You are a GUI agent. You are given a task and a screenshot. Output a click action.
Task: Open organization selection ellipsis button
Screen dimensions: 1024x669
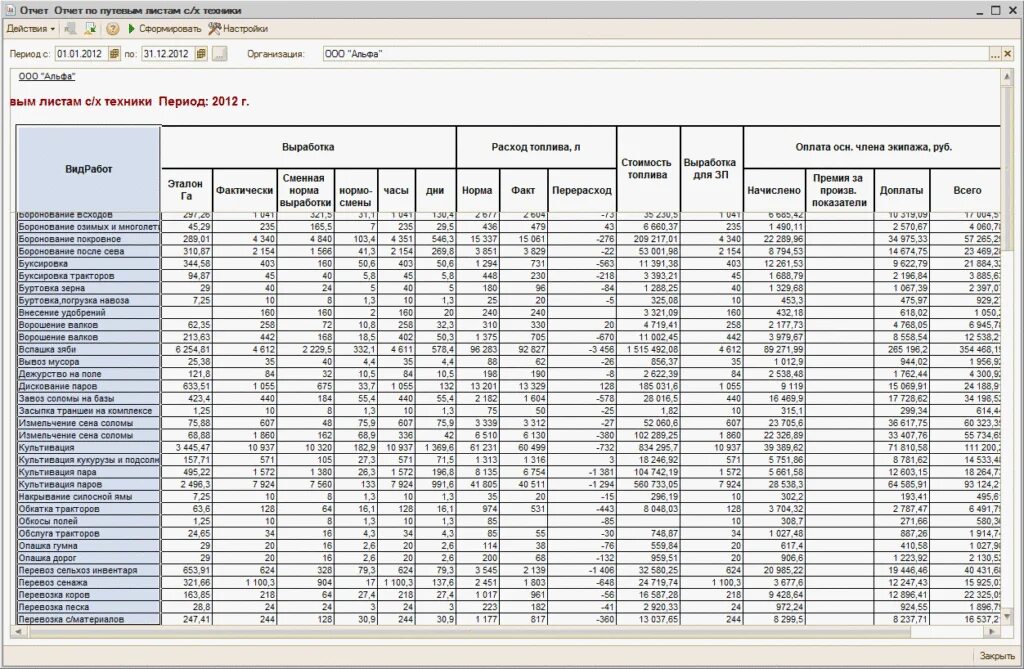[x=995, y=55]
